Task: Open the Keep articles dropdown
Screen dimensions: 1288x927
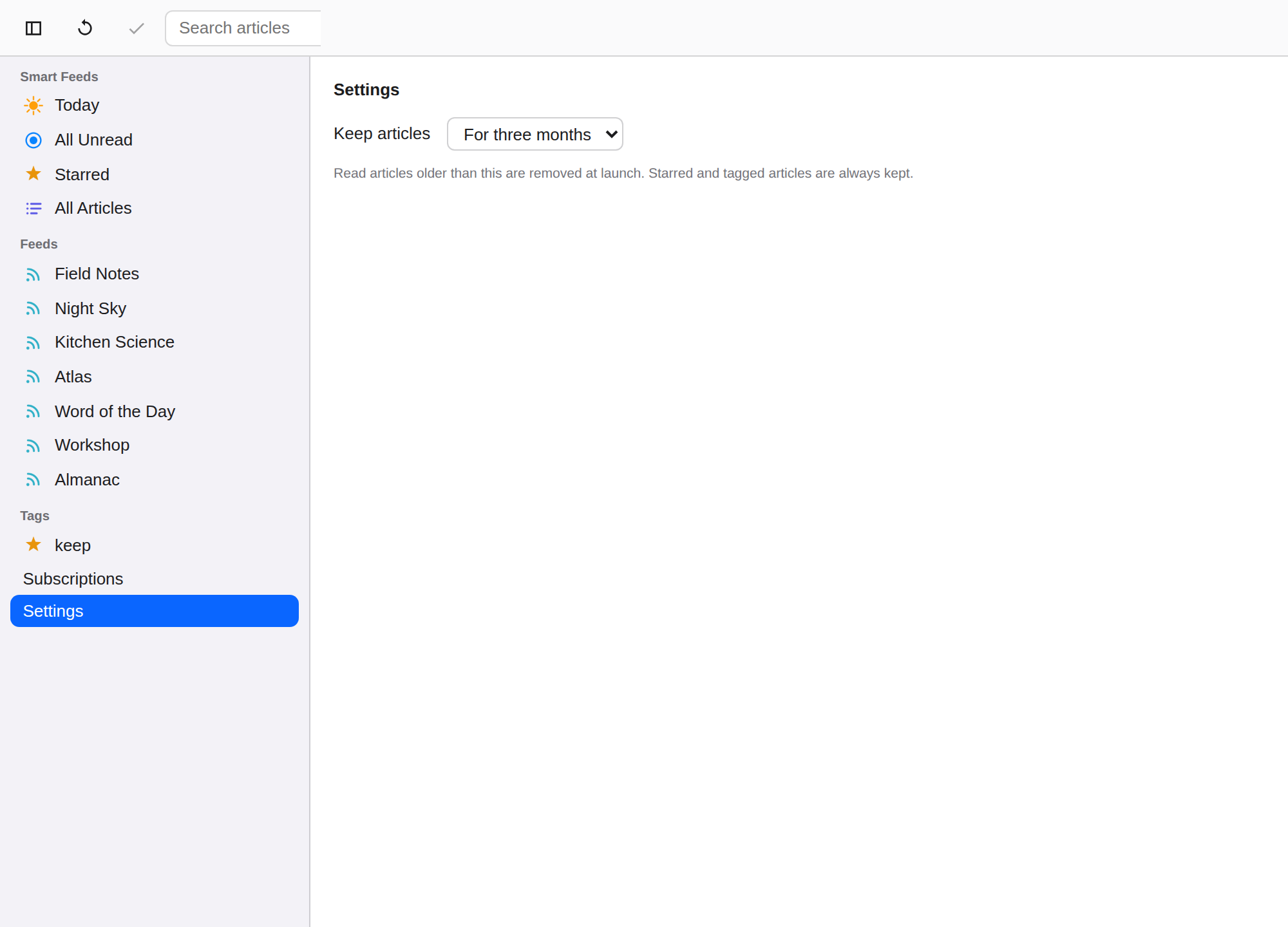Action: tap(535, 134)
